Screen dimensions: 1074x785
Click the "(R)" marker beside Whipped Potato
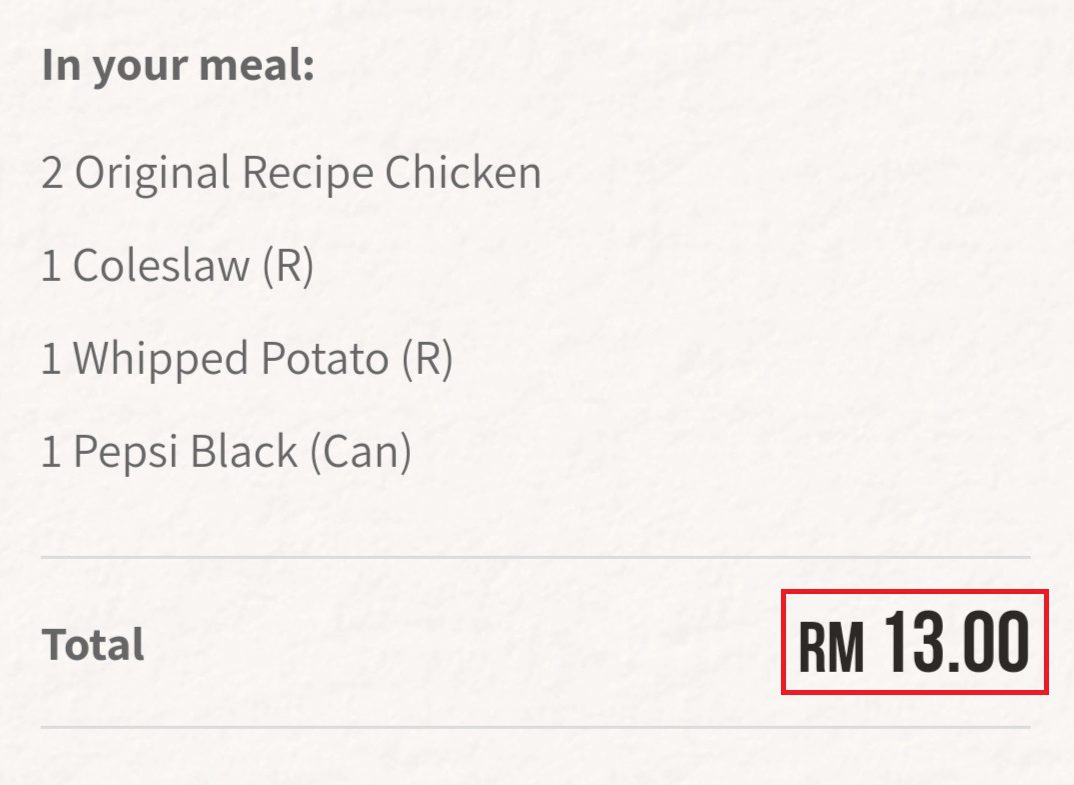tap(427, 359)
